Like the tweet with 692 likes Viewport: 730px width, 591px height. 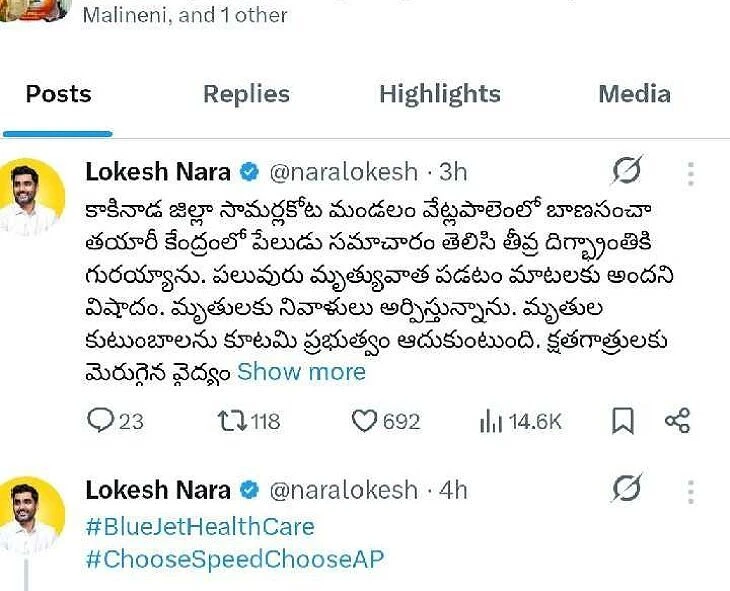[x=365, y=421]
